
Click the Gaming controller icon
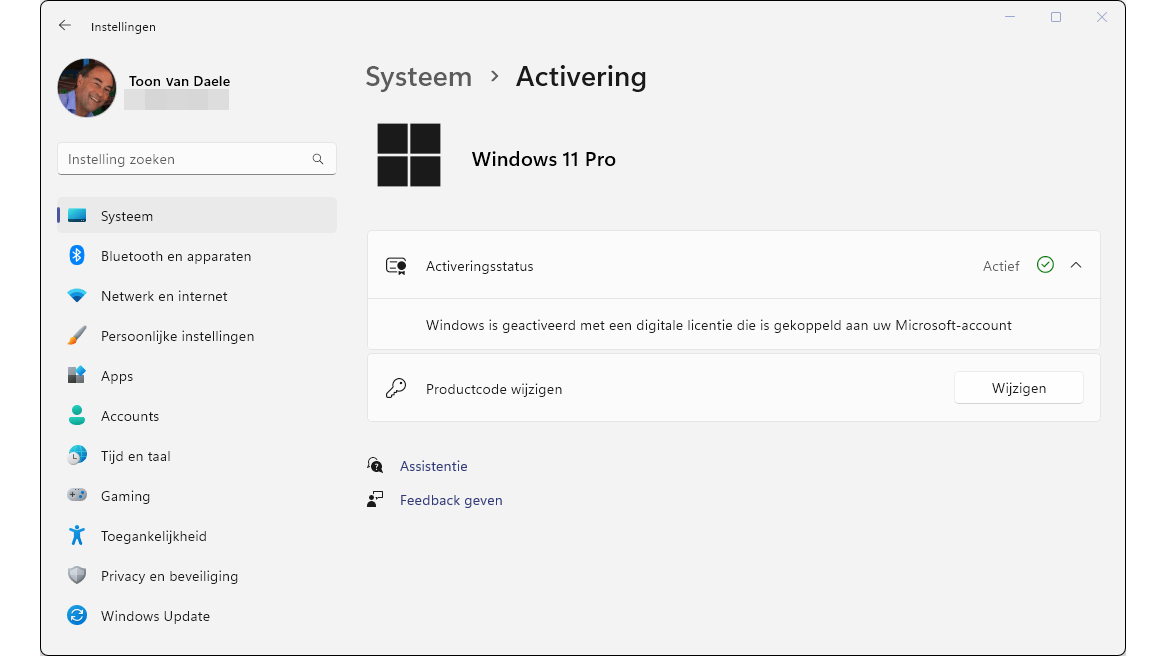(77, 496)
